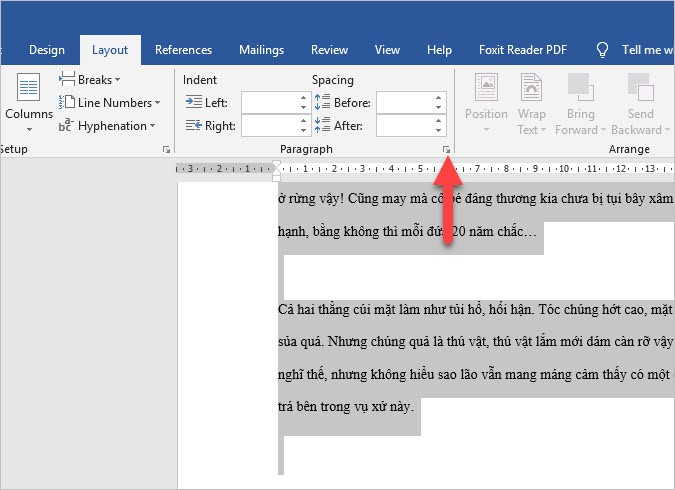Screen dimensions: 675x490
Task: Open Paragraph settings dialog launcher
Action: point(446,149)
